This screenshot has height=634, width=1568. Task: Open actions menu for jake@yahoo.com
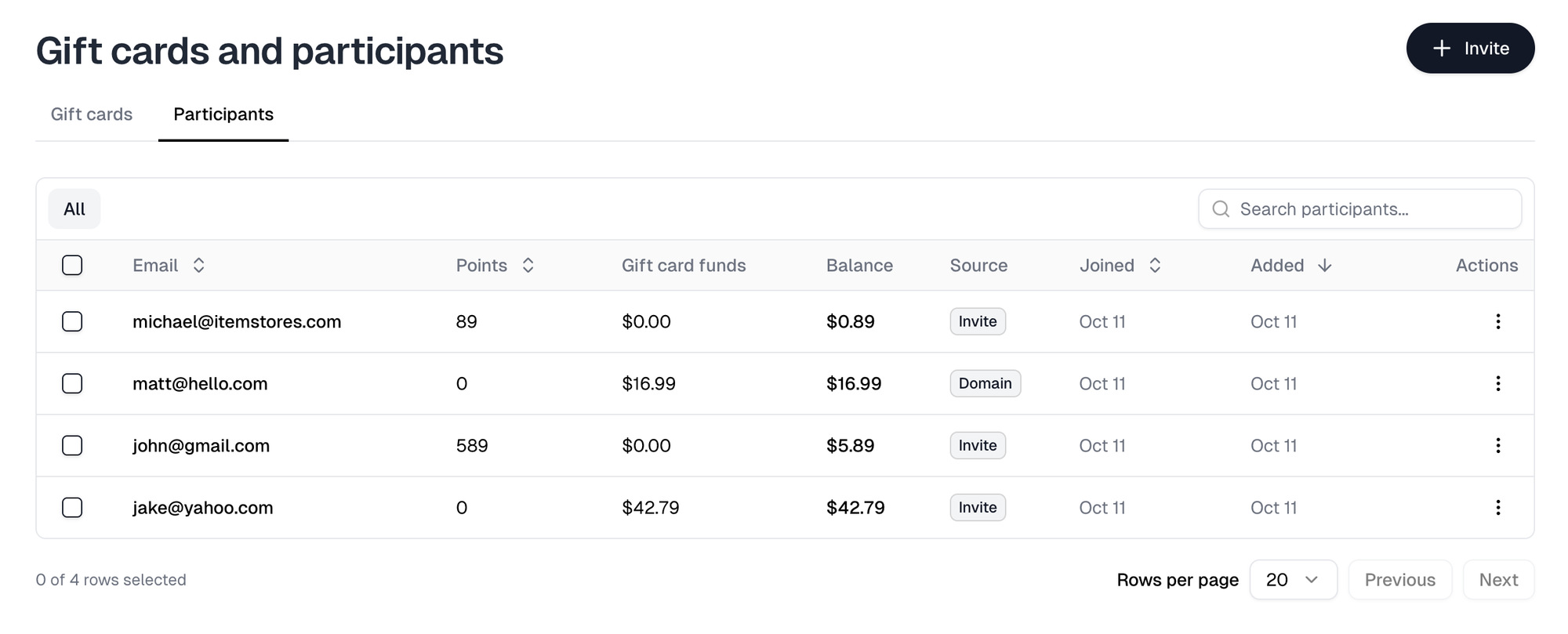tap(1497, 507)
